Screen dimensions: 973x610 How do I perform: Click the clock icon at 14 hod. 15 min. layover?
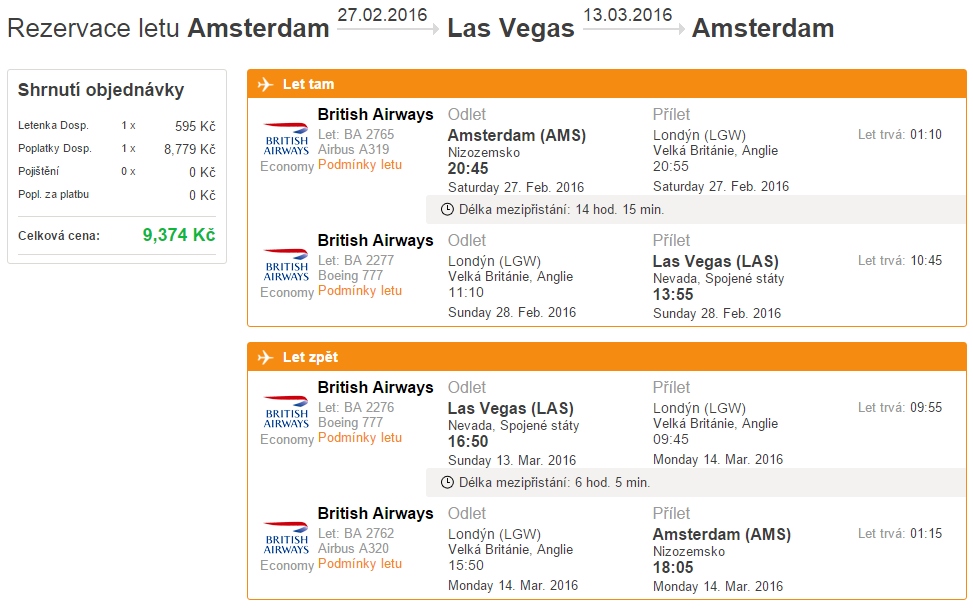coord(447,210)
